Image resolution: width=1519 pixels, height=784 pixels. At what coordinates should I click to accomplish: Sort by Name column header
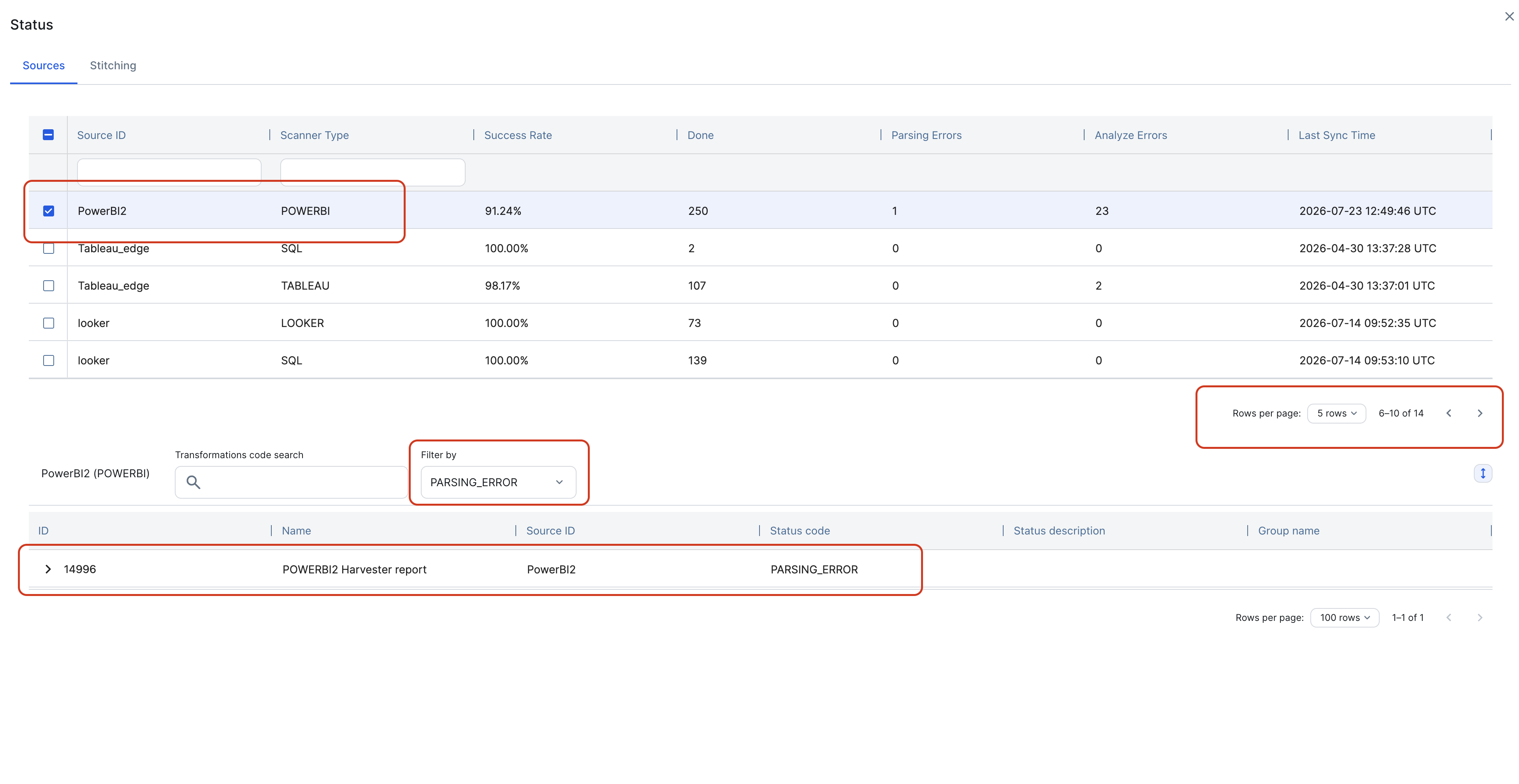tap(296, 531)
